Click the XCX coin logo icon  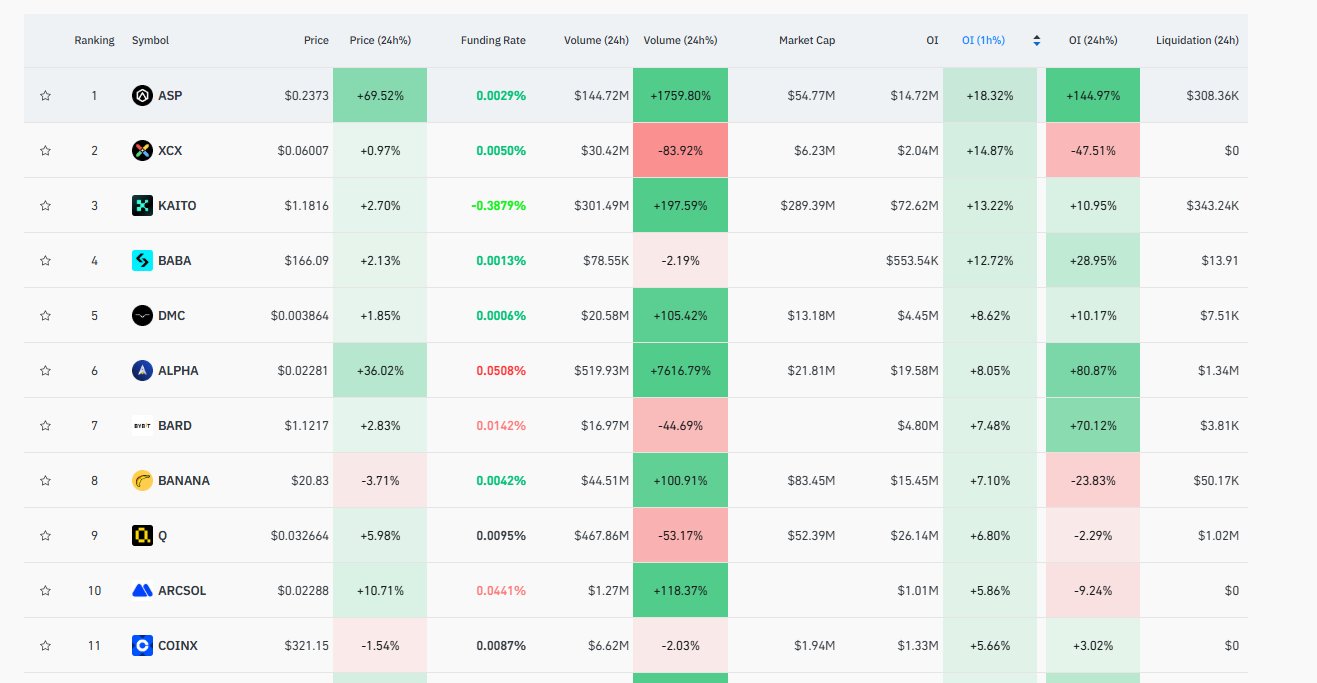pyautogui.click(x=142, y=151)
